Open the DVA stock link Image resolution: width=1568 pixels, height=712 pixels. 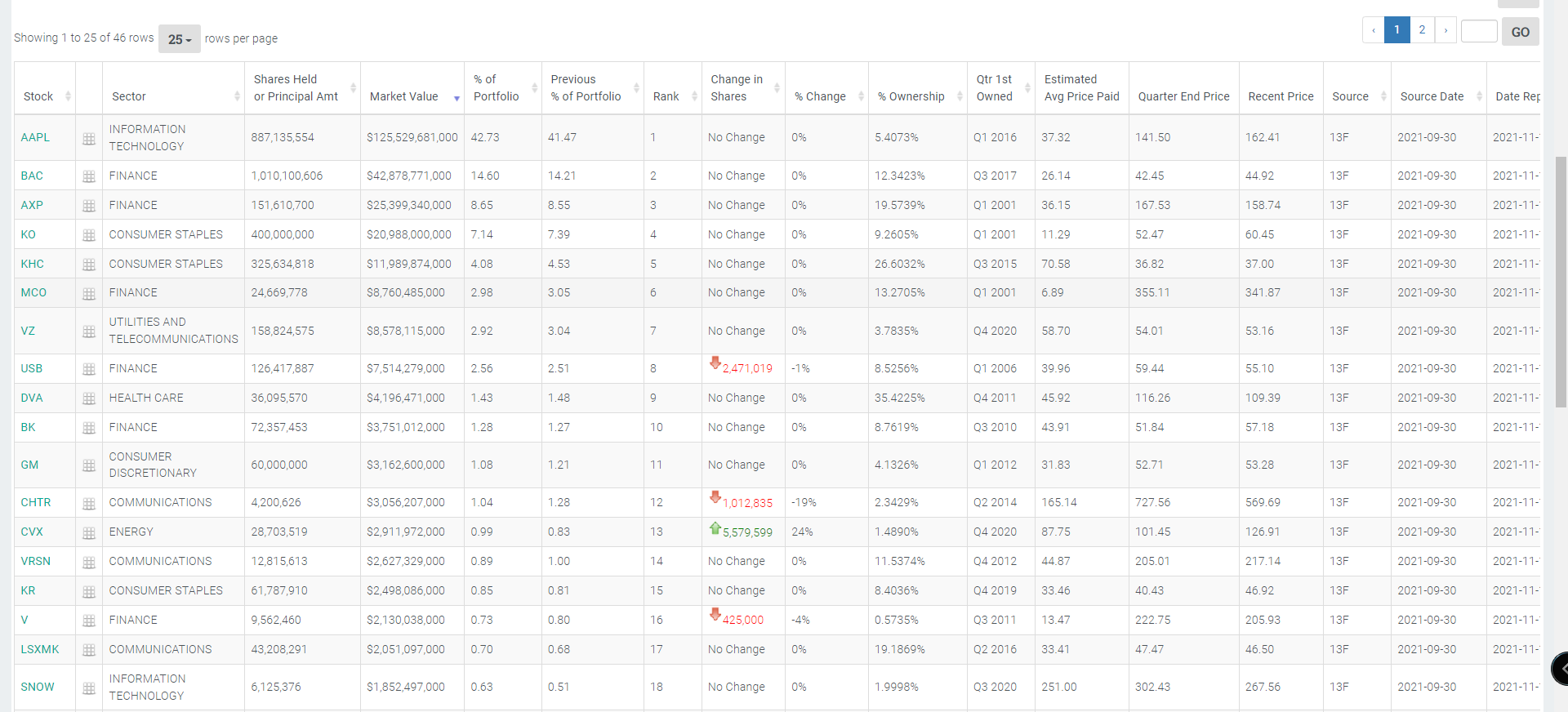(32, 398)
